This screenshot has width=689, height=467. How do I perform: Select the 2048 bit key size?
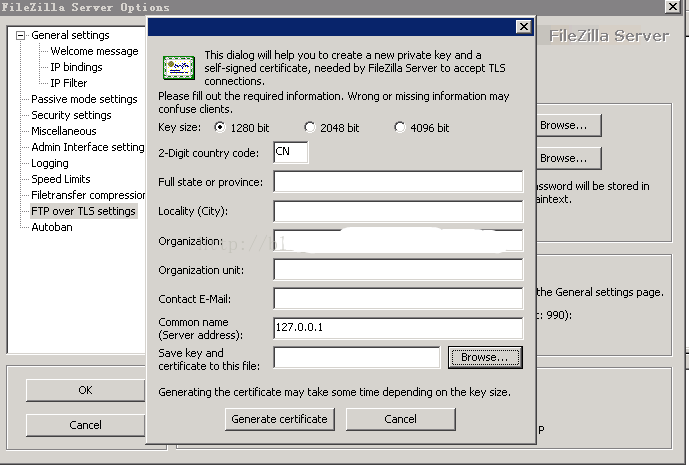coord(309,127)
